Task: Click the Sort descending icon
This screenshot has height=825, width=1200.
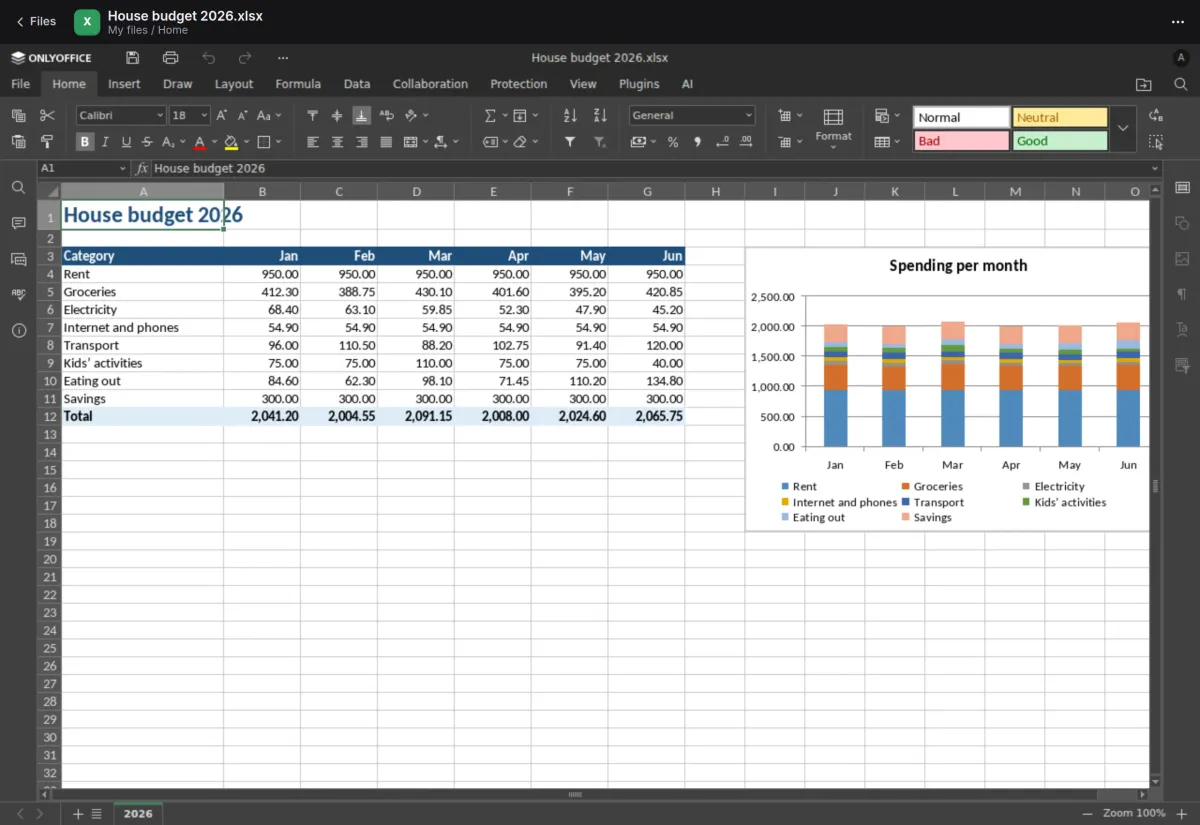Action: (600, 116)
